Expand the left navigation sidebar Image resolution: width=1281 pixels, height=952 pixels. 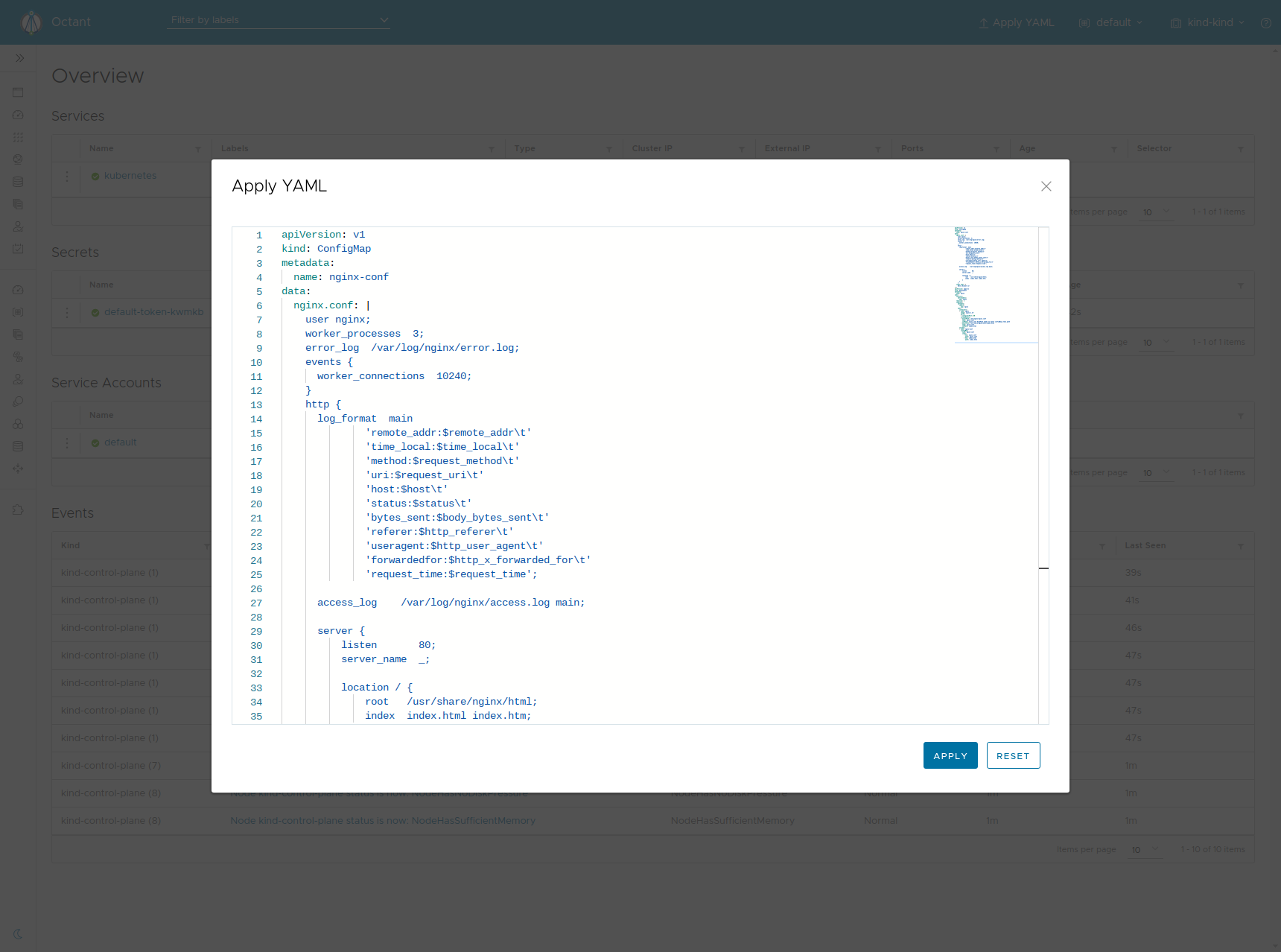(x=19, y=58)
